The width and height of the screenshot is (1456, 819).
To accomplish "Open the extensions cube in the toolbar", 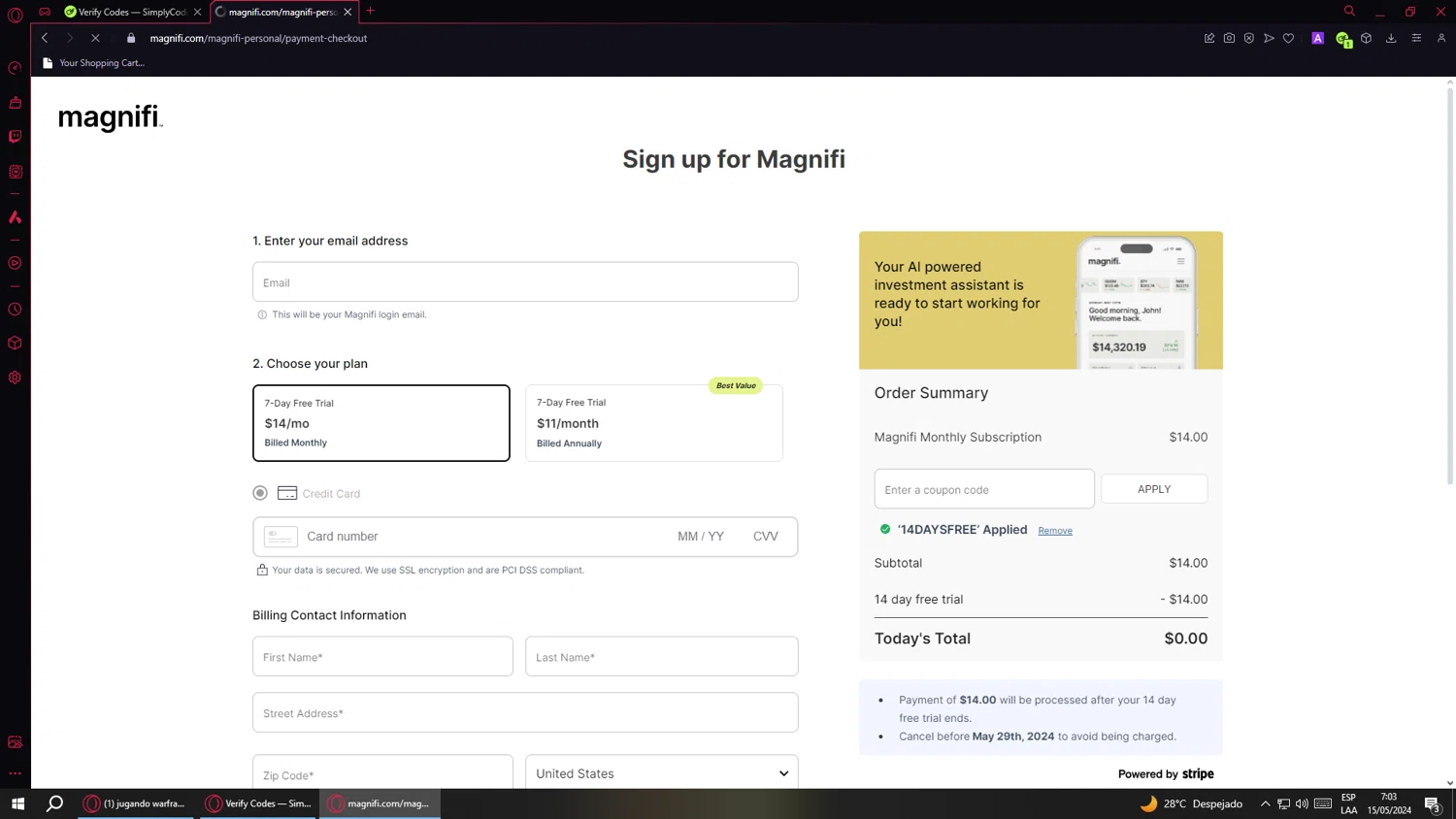I will 1366,38.
